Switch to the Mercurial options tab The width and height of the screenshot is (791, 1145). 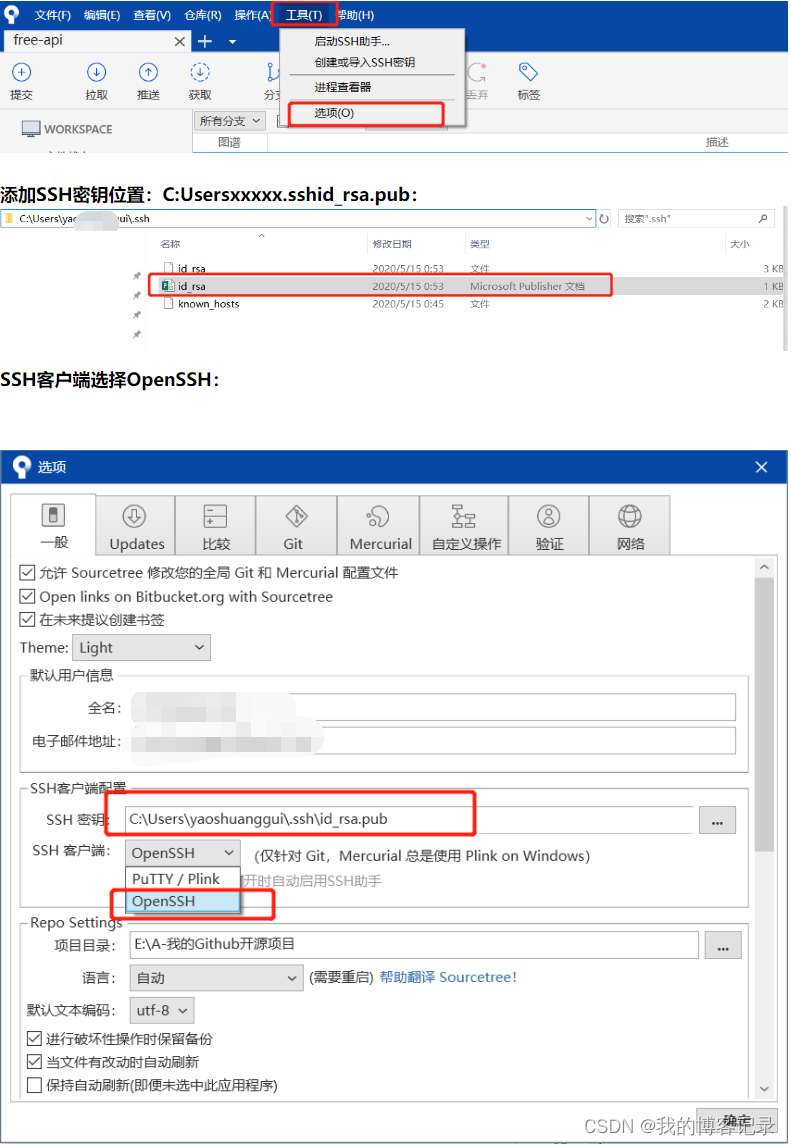click(380, 525)
